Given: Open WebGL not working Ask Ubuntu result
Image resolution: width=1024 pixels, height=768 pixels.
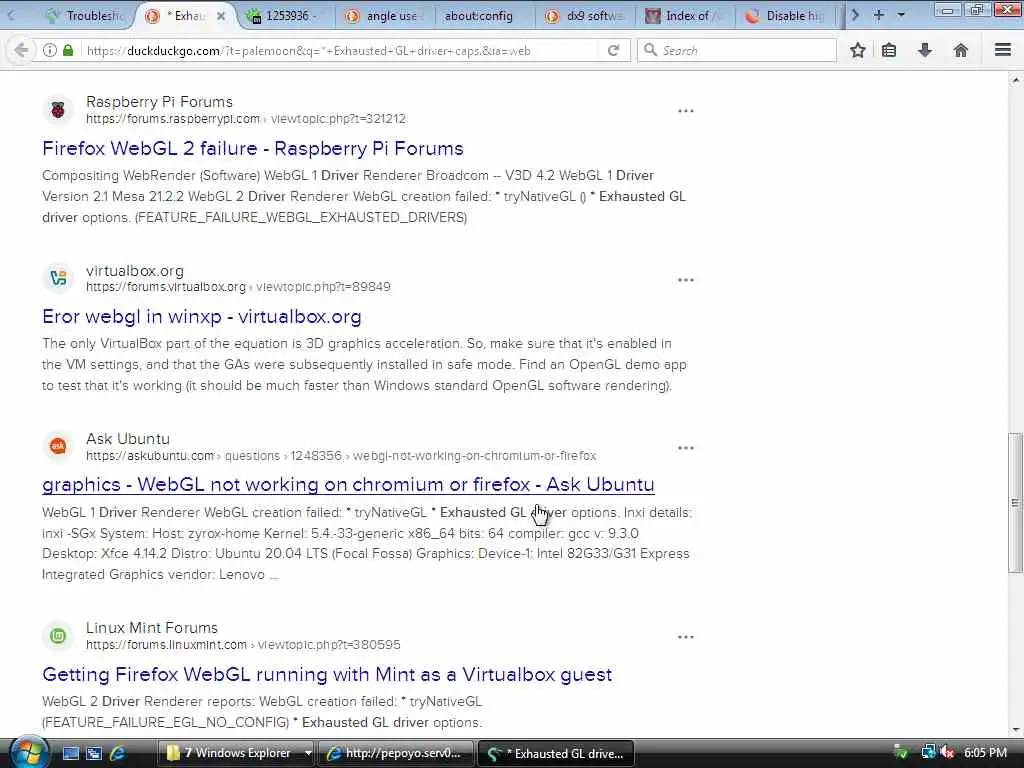Looking at the screenshot, I should click(348, 485).
